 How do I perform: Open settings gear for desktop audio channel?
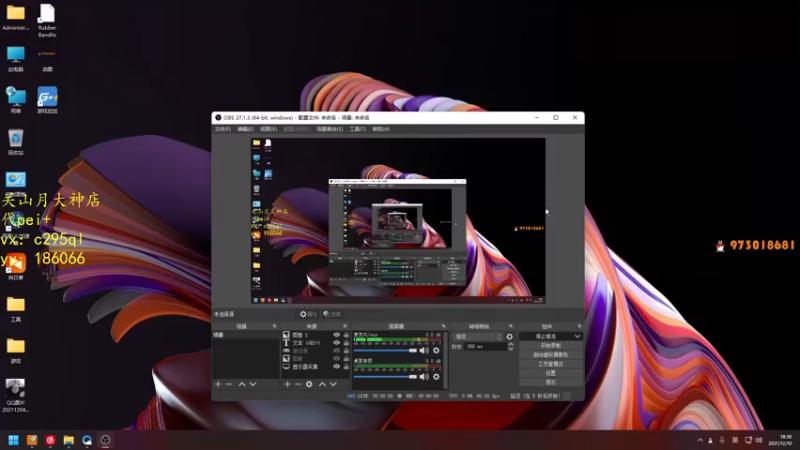436,377
